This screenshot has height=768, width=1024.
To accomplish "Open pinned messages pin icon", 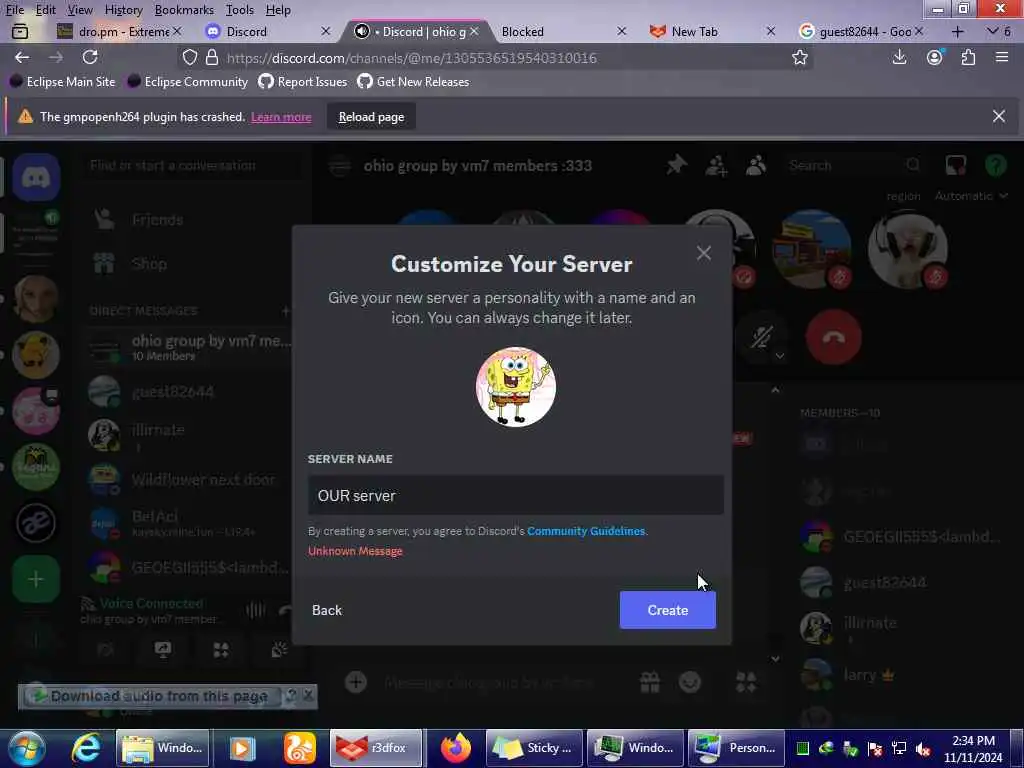I will 677,165.
